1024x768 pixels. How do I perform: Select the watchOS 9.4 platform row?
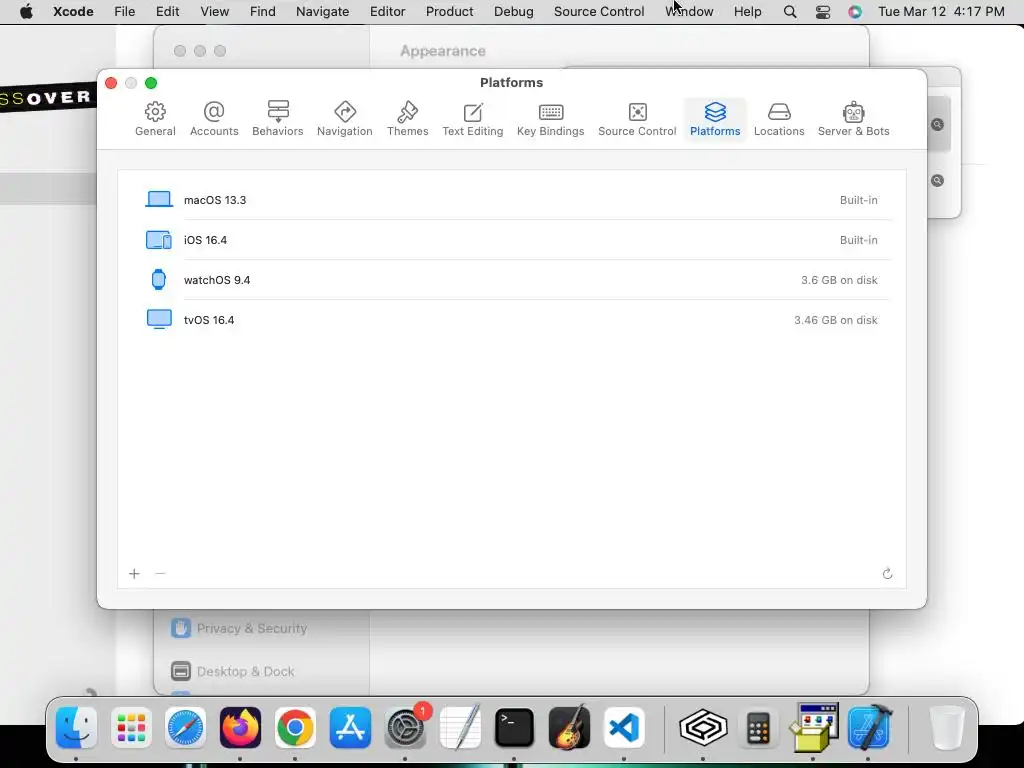pos(511,280)
